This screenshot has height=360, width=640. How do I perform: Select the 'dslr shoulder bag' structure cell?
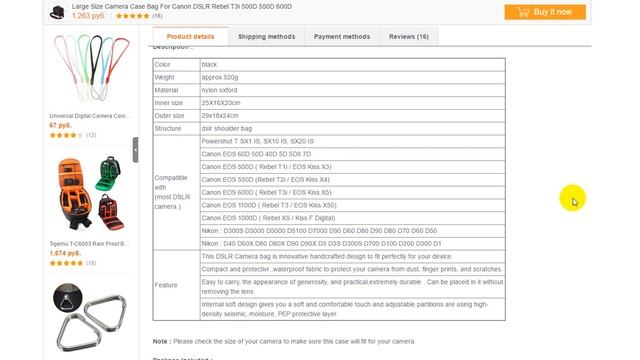coord(353,128)
